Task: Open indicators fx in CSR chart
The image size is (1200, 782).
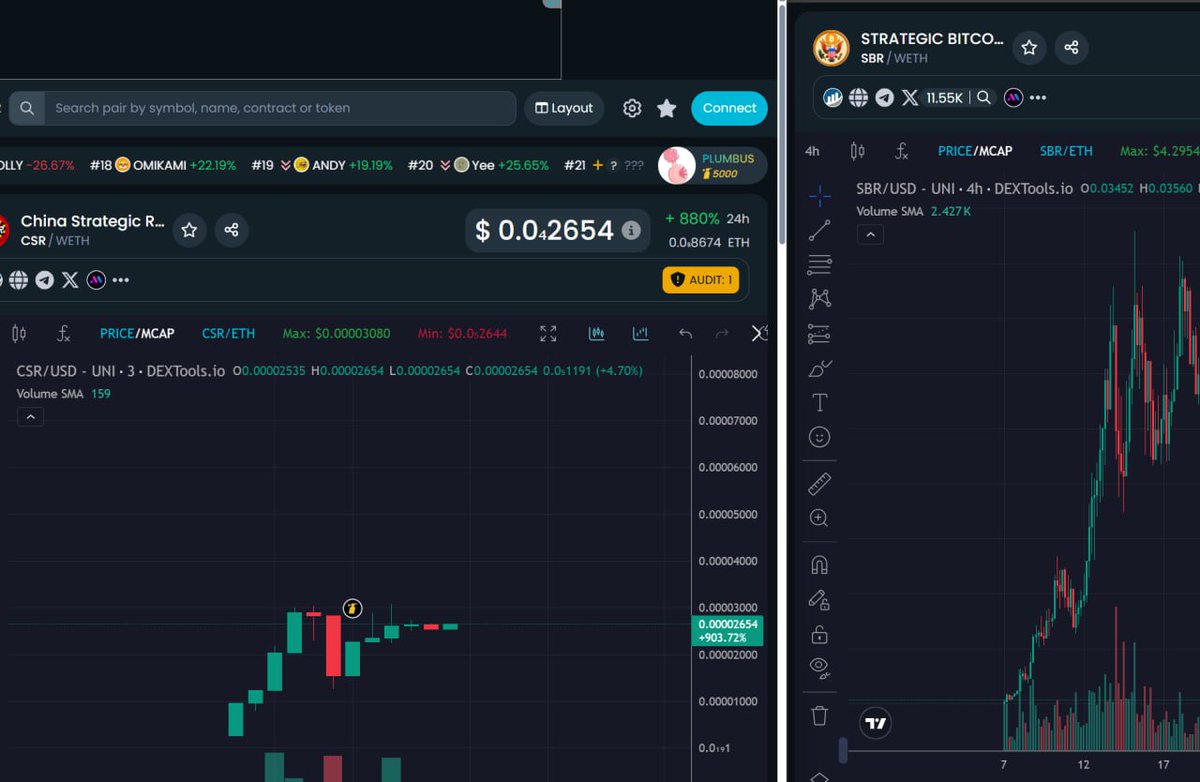Action: coord(64,333)
